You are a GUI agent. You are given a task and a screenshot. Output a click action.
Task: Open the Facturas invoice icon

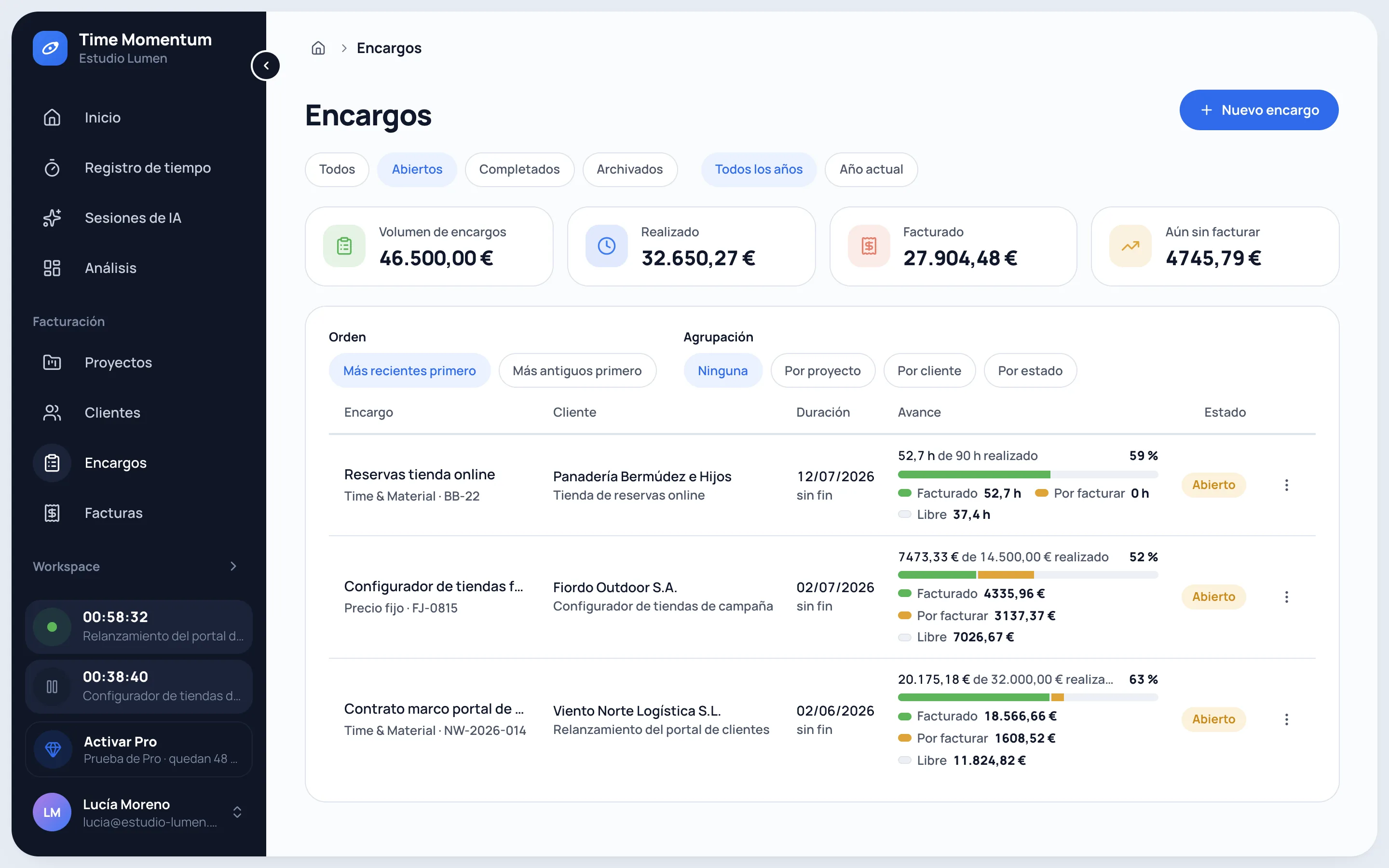point(52,513)
